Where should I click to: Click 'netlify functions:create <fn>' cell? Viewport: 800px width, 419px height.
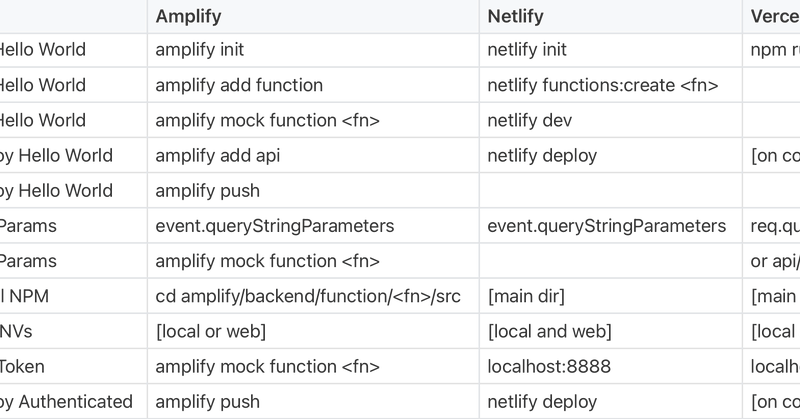pyautogui.click(x=611, y=85)
